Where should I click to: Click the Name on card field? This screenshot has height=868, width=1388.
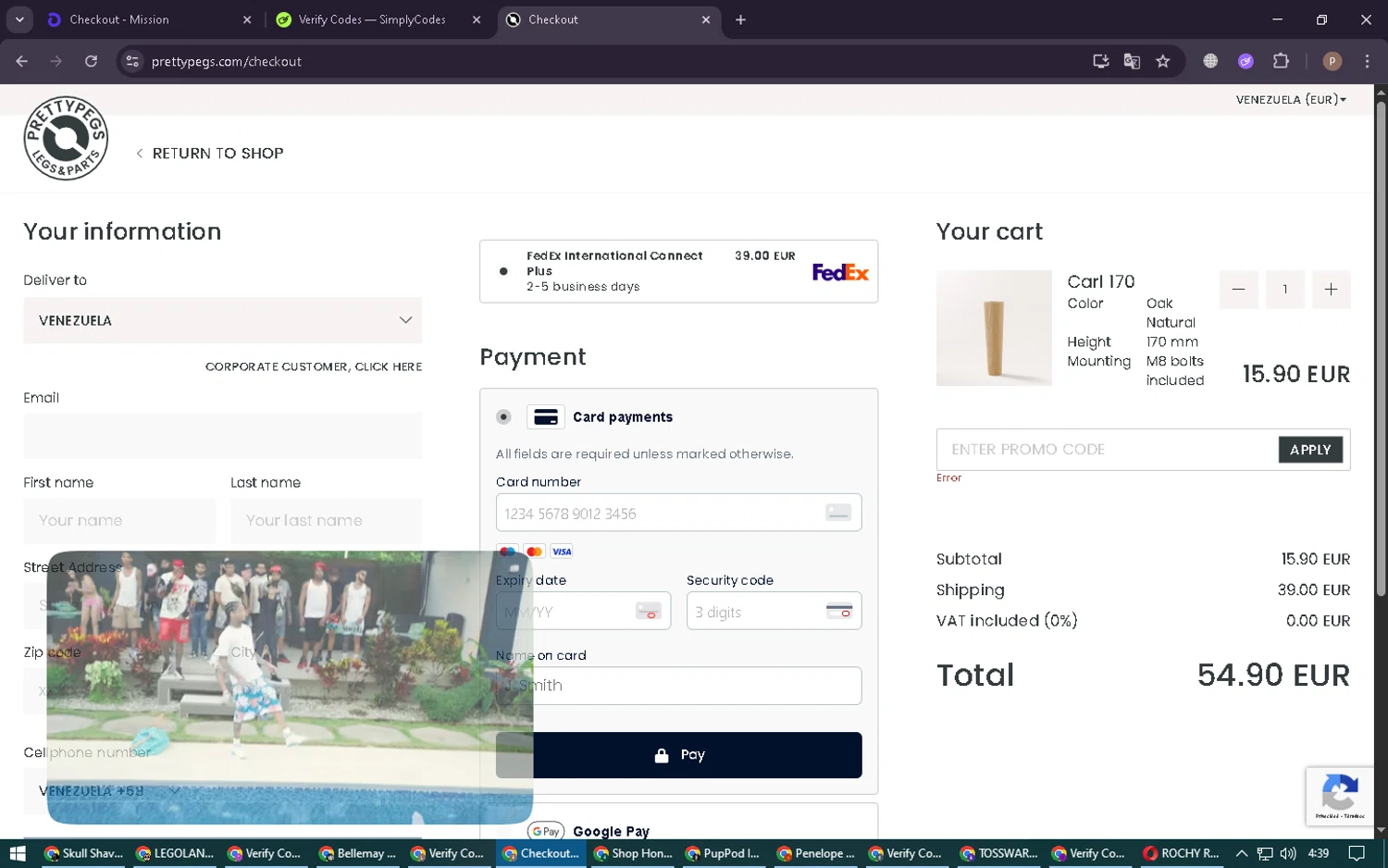678,686
